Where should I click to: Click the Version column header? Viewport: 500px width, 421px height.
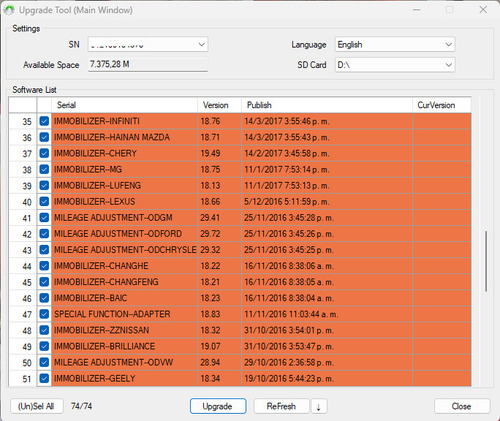click(219, 105)
